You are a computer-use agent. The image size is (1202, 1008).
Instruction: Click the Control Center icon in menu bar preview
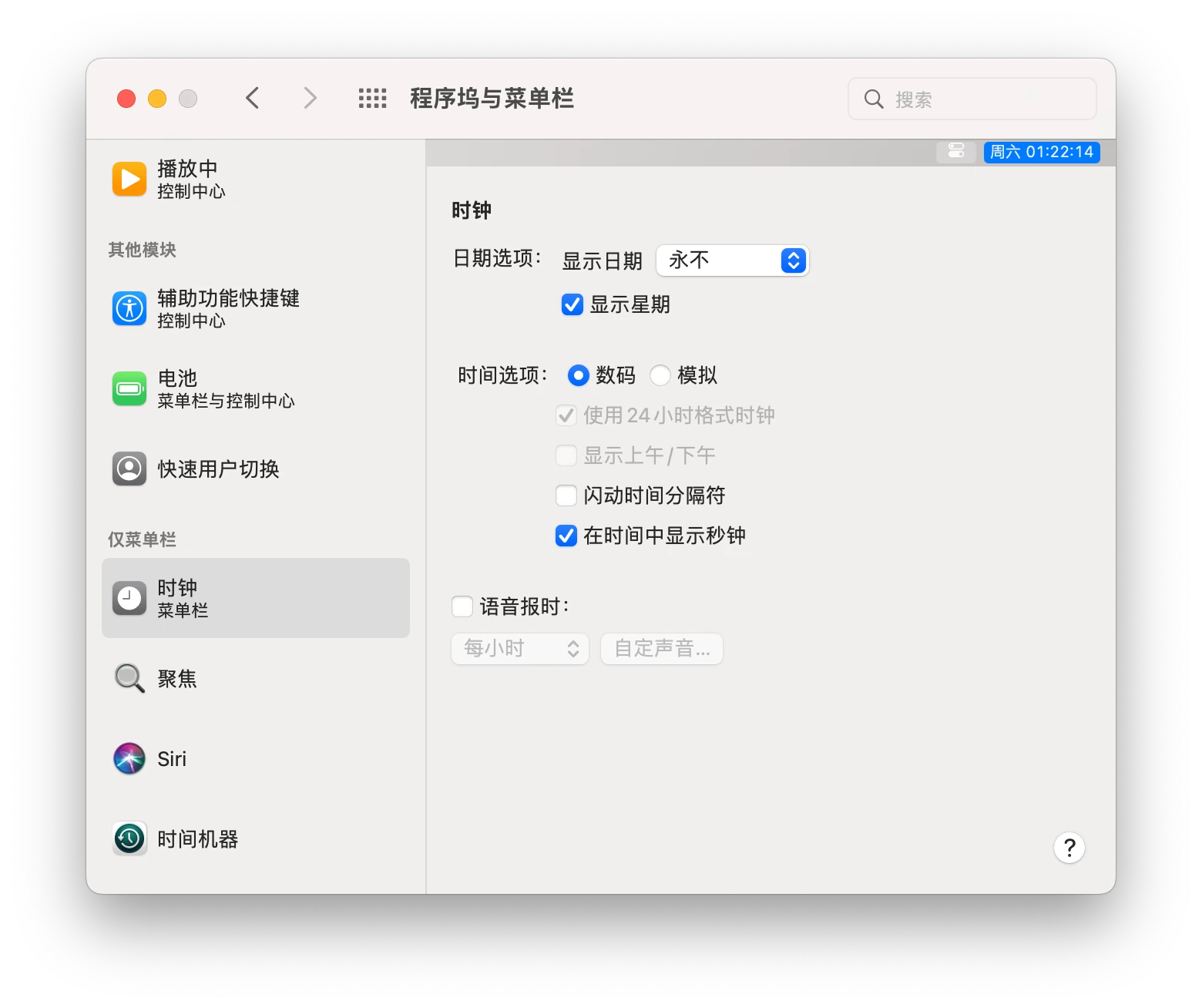click(955, 152)
